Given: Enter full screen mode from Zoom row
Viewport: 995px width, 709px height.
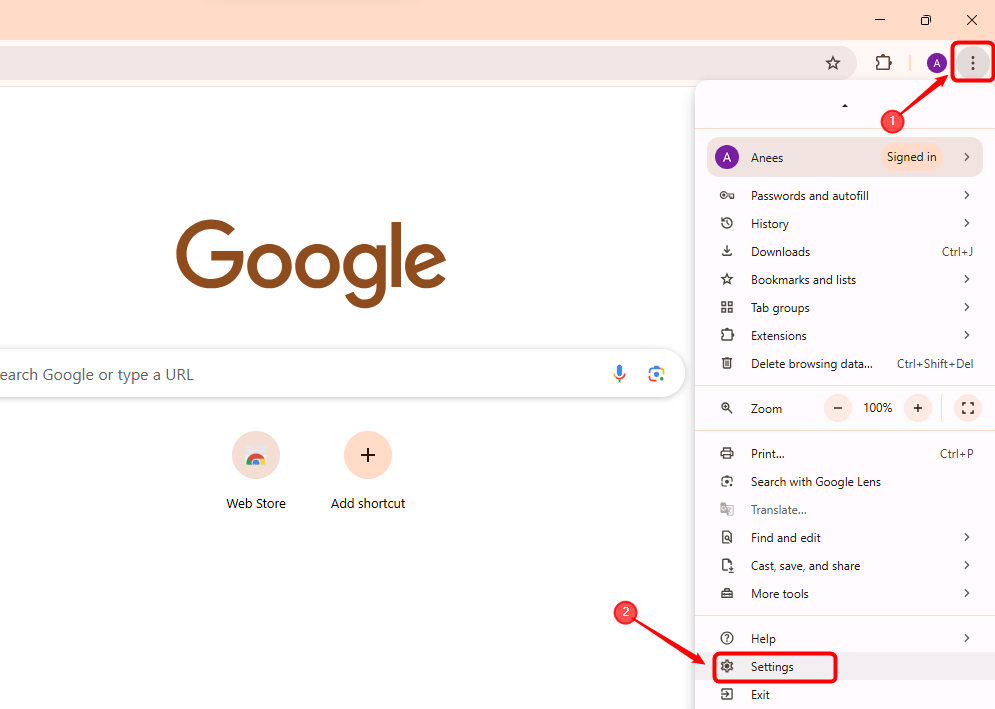Looking at the screenshot, I should click(968, 408).
